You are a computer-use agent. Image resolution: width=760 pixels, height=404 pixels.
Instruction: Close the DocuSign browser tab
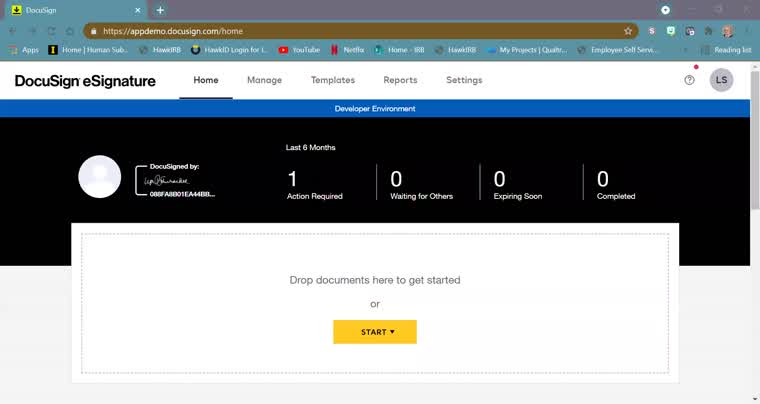[x=138, y=10]
